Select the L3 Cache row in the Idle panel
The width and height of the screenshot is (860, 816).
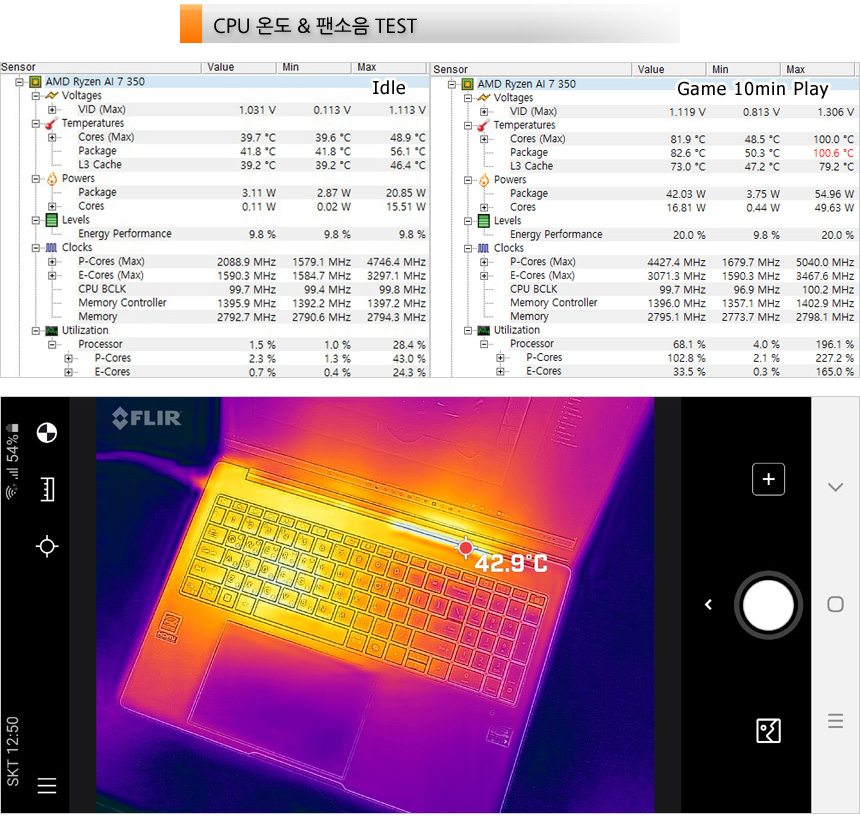[100, 165]
